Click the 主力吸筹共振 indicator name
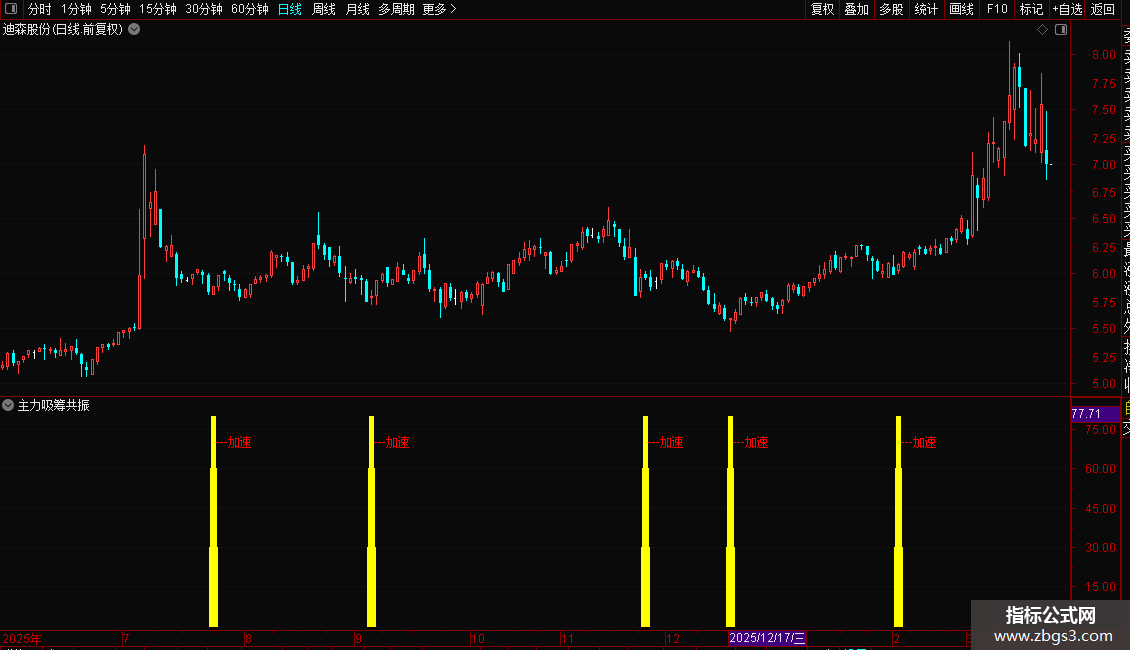 53,405
